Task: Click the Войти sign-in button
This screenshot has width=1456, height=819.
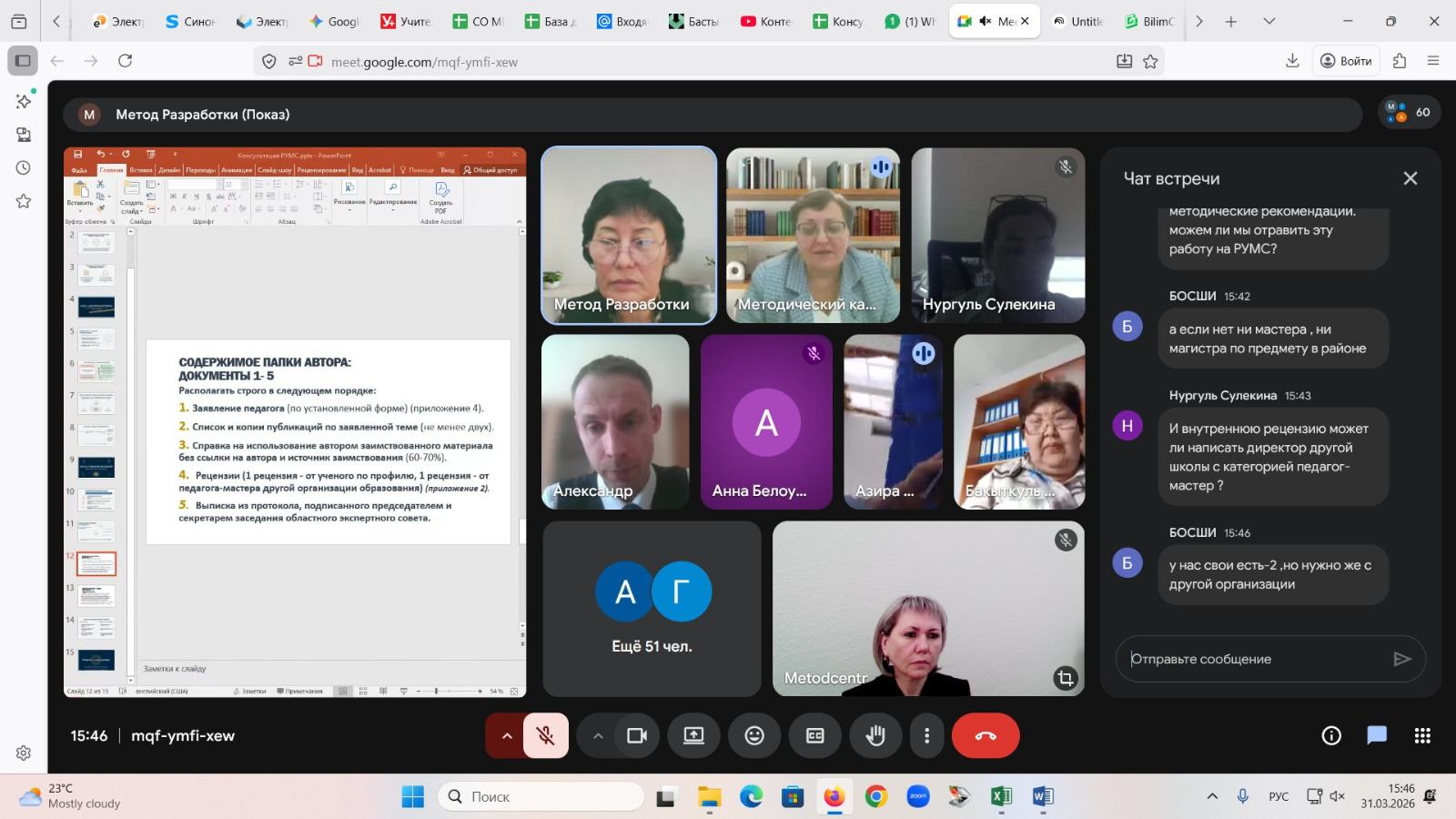Action: (x=1346, y=61)
